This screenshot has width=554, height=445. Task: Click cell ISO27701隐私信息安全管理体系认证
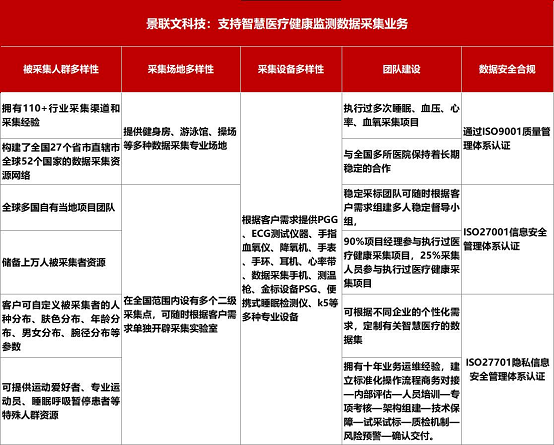pyautogui.click(x=508, y=369)
